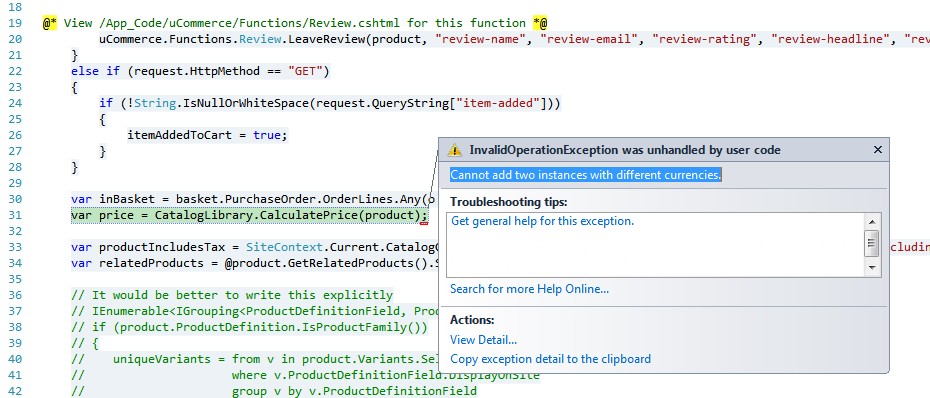
Task: Click 'else if' keyword on line 22
Action: pyautogui.click(x=95, y=71)
